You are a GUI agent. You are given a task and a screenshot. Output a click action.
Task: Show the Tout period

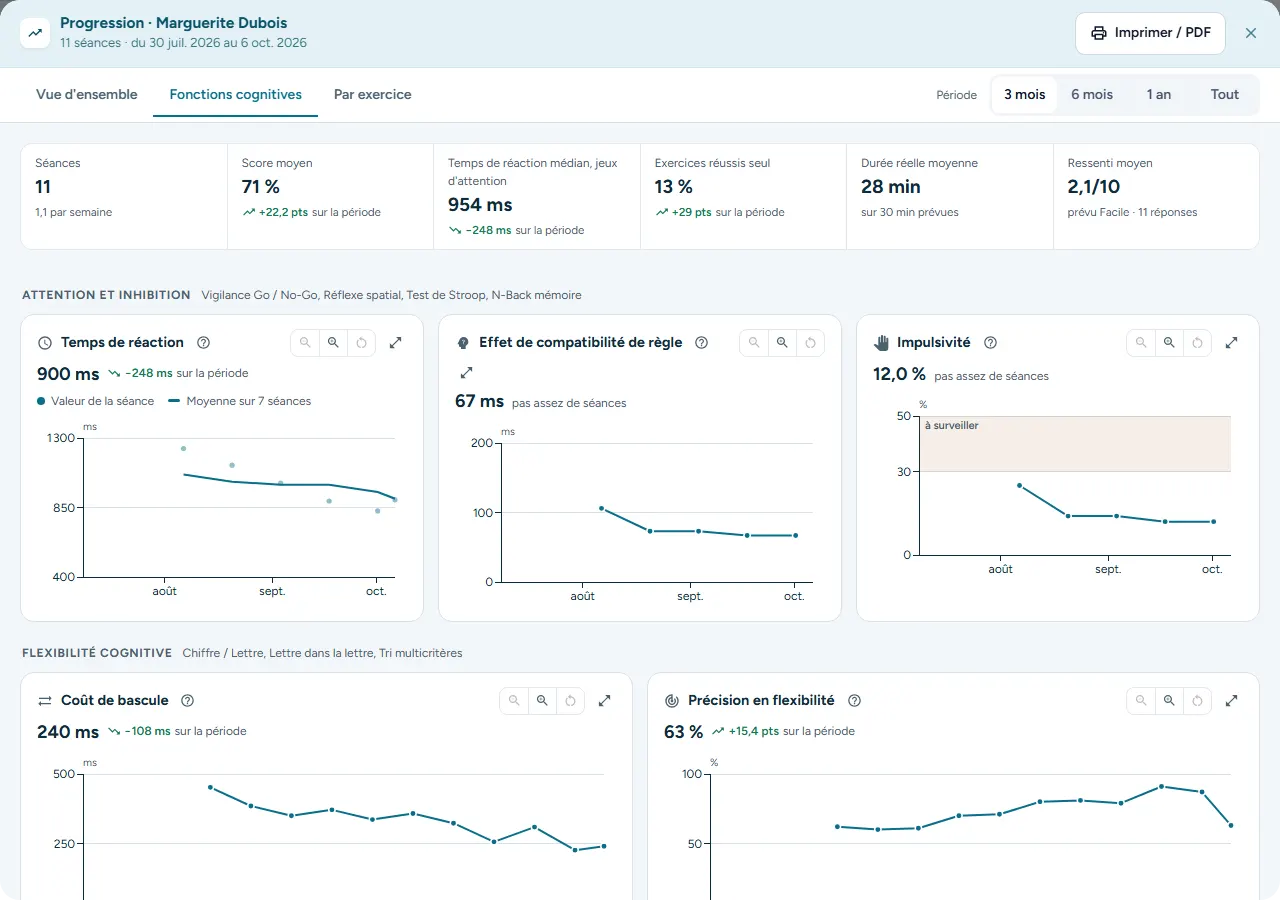(x=1225, y=95)
